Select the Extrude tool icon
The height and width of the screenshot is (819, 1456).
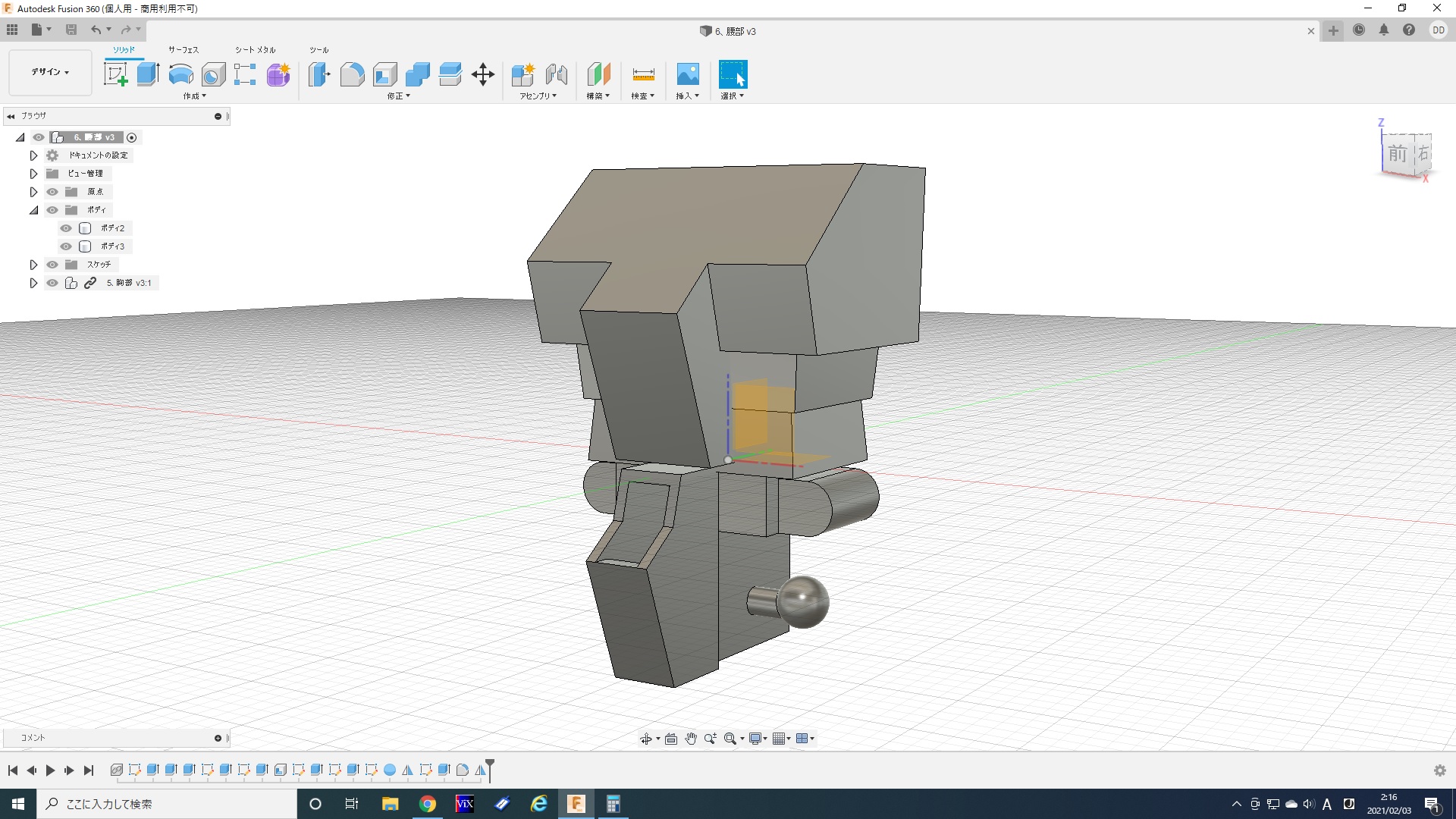pyautogui.click(x=148, y=74)
